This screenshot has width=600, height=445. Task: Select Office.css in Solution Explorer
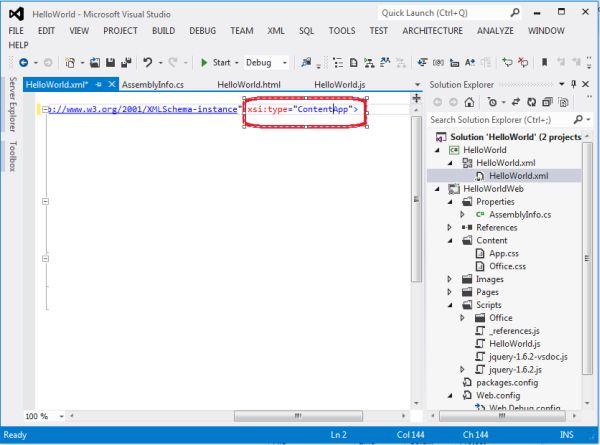pos(507,266)
